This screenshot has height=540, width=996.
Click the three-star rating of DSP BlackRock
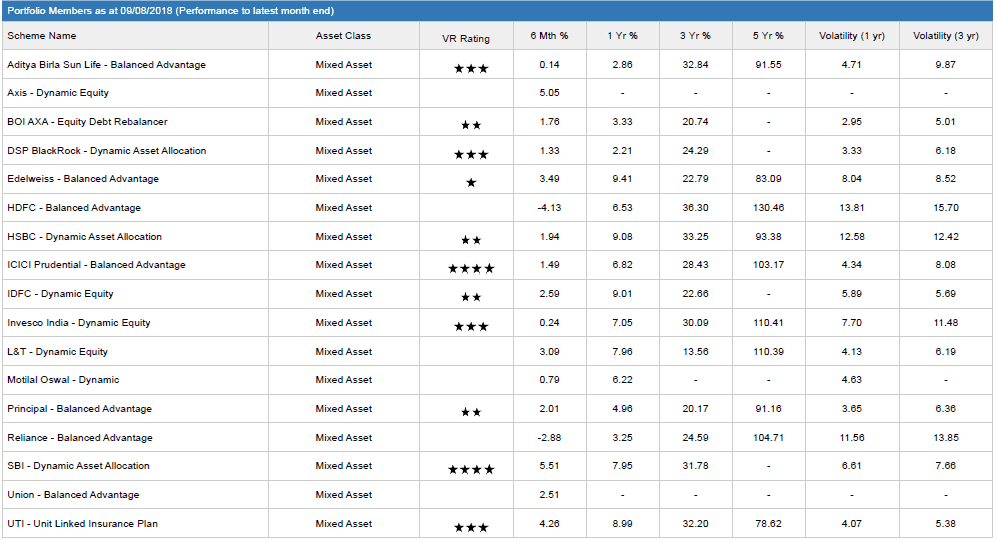471,154
